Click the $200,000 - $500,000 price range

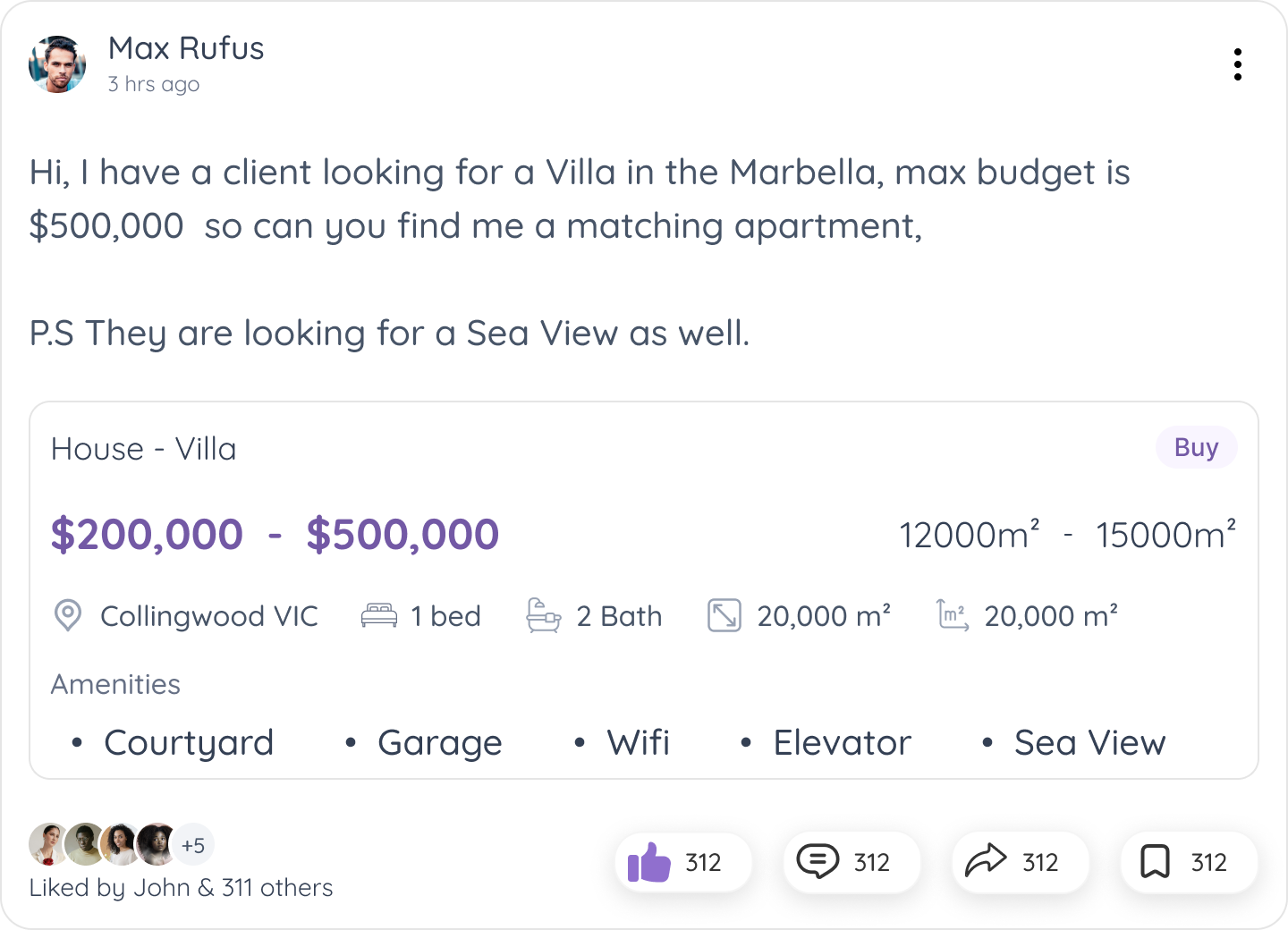click(x=275, y=535)
